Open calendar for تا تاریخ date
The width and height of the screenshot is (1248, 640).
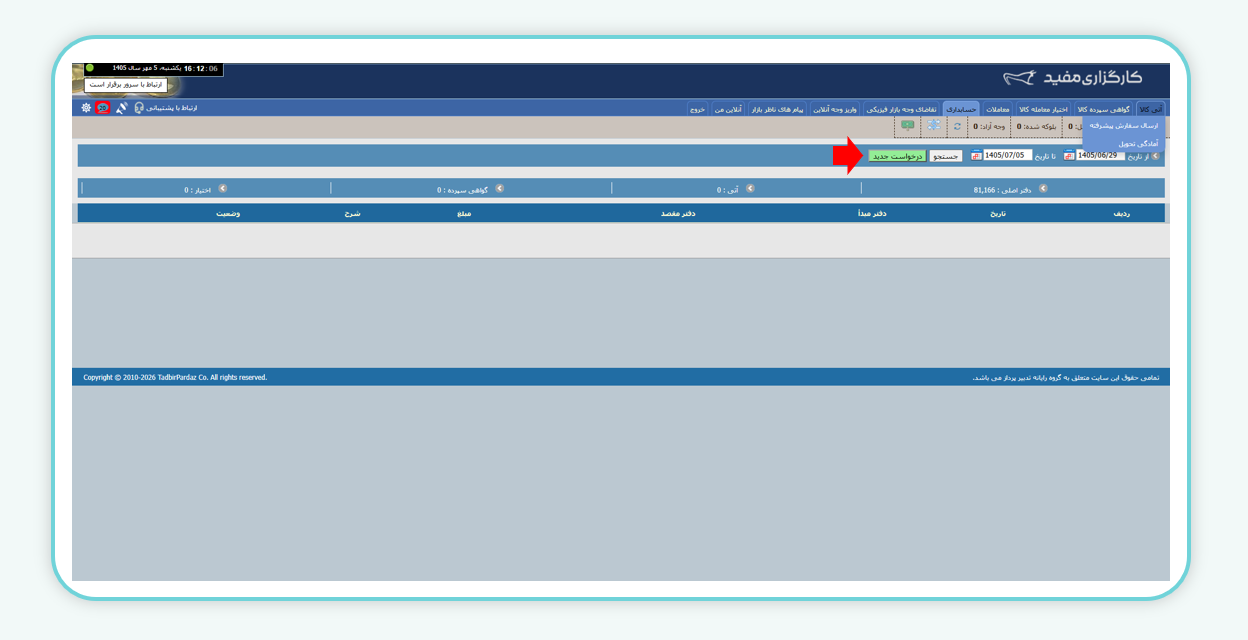coord(976,155)
